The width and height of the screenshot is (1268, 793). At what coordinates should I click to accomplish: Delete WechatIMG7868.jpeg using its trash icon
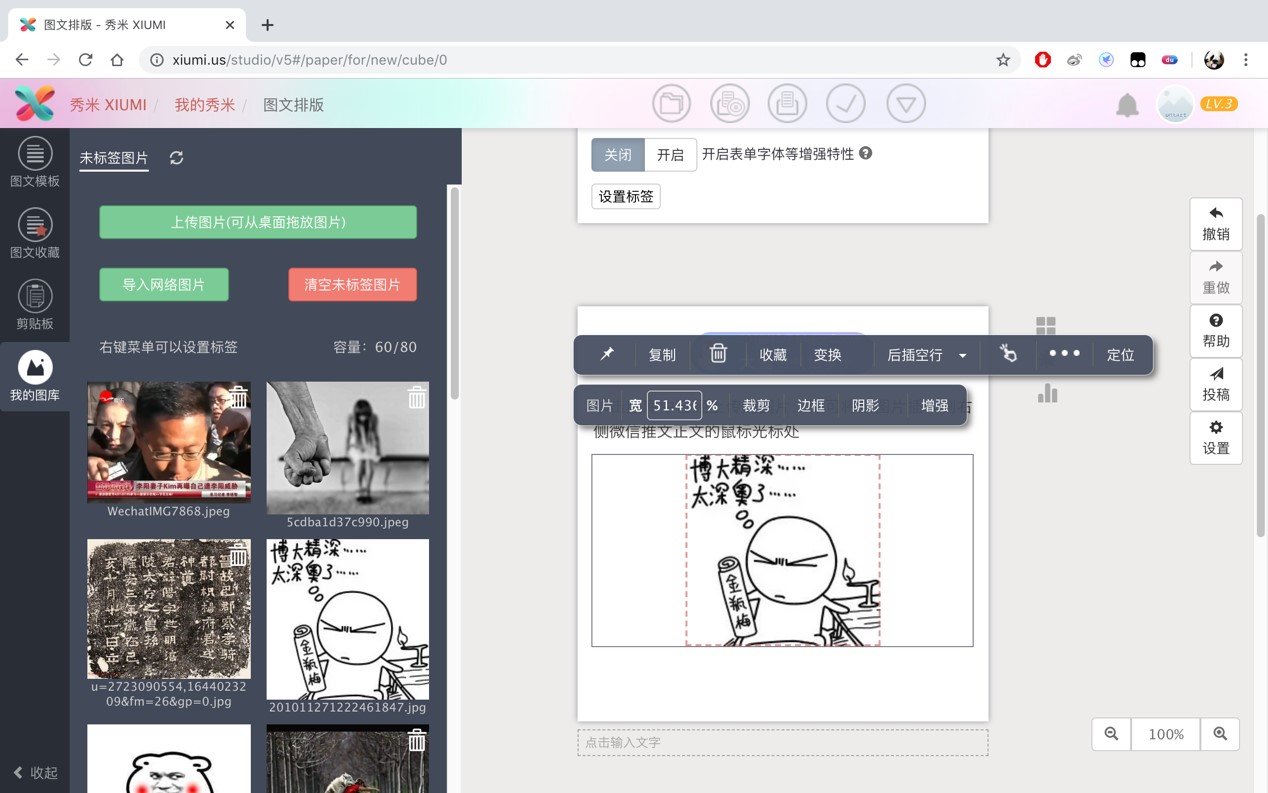(238, 397)
